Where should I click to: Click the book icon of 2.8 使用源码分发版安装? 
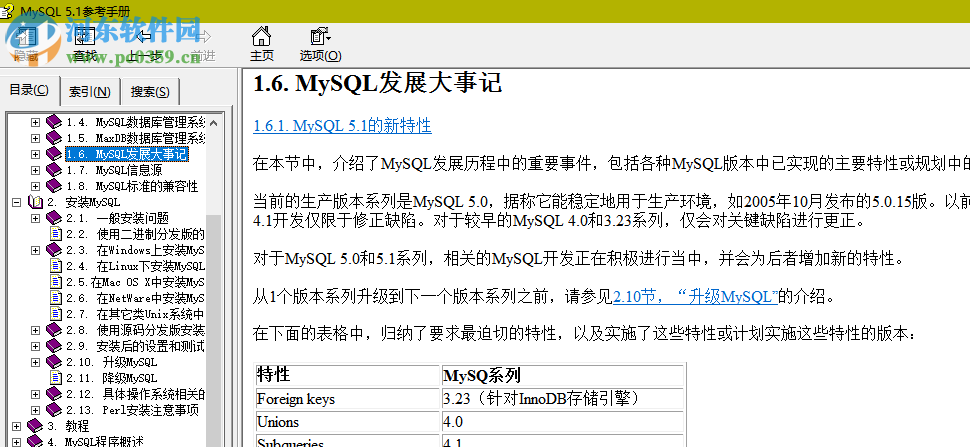click(x=54, y=330)
